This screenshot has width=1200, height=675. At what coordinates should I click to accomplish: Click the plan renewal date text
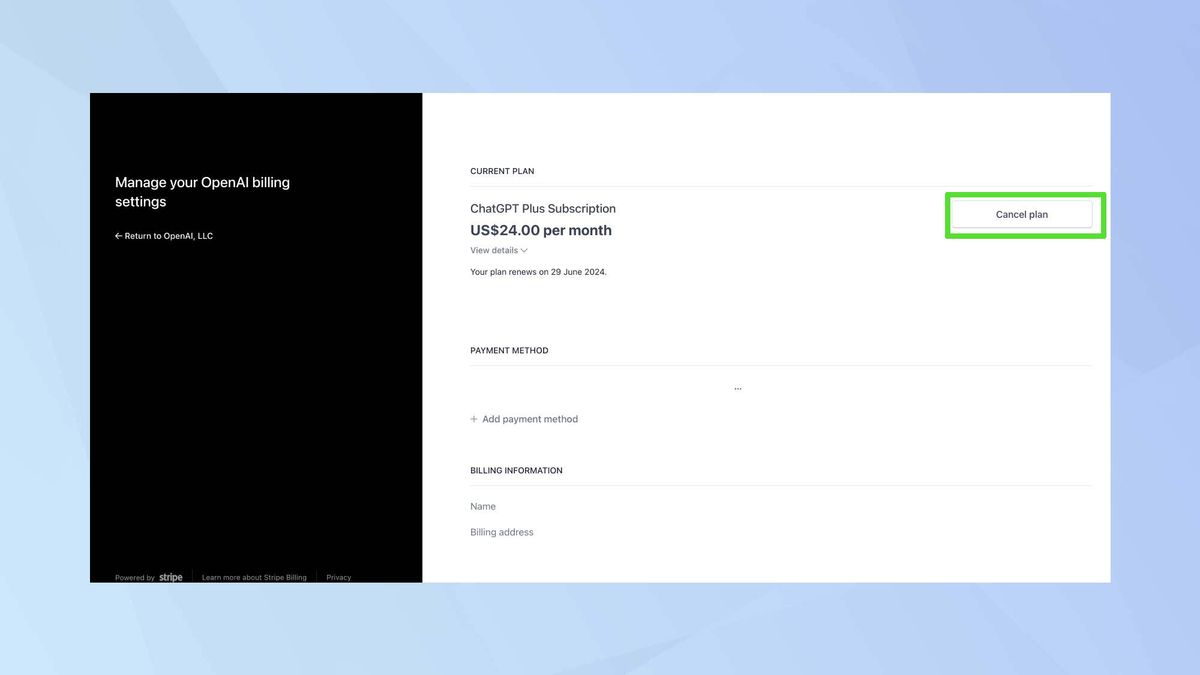click(538, 271)
